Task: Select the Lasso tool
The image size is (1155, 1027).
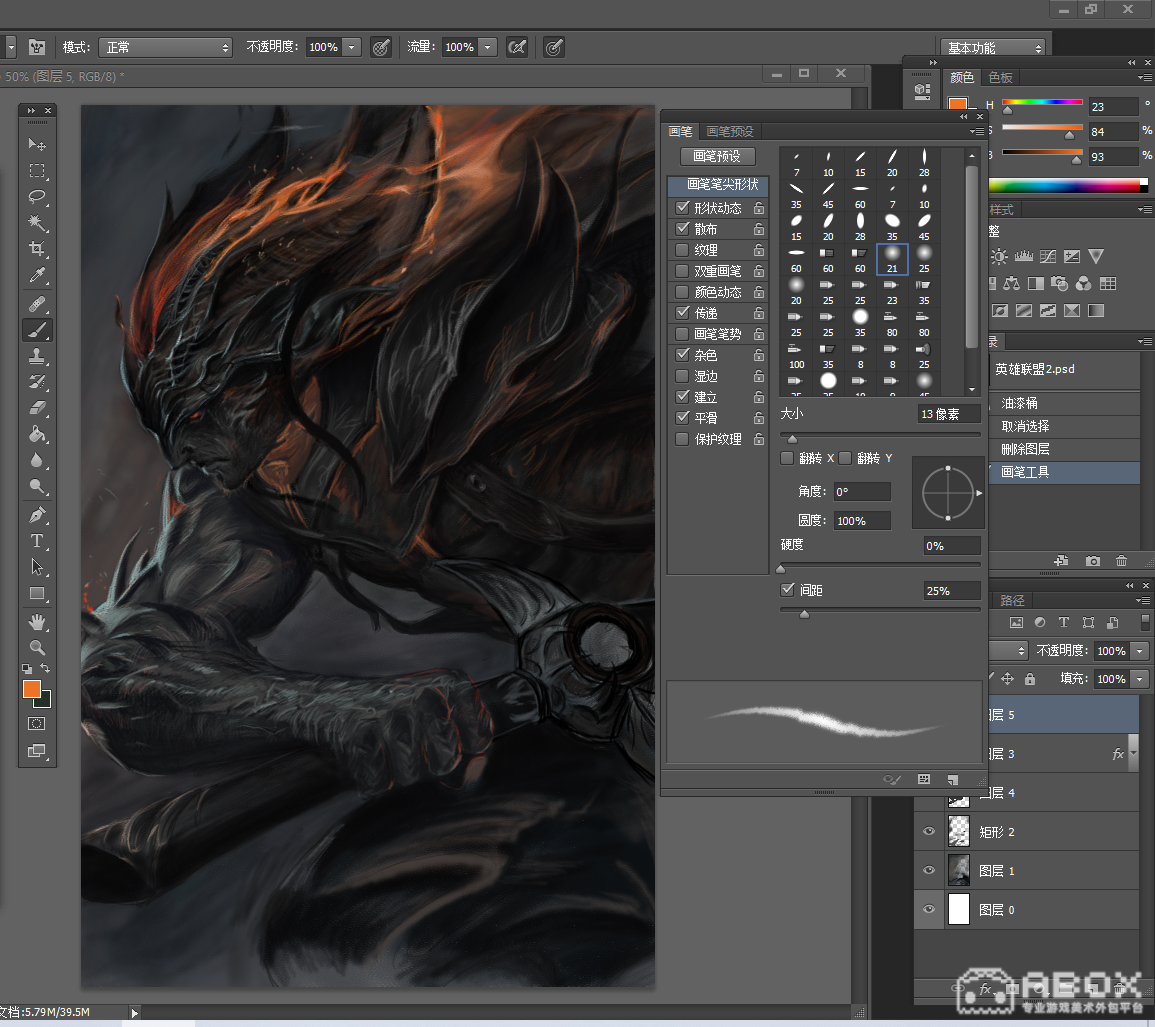Action: (x=37, y=197)
